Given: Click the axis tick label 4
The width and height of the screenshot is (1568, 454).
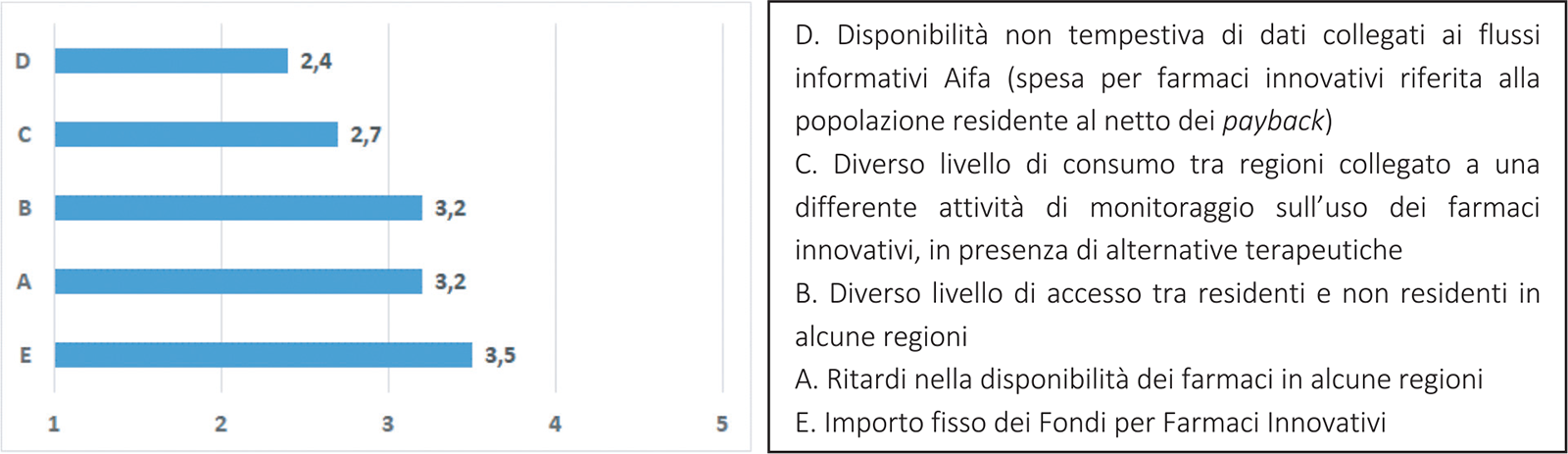Looking at the screenshot, I should click(x=555, y=424).
